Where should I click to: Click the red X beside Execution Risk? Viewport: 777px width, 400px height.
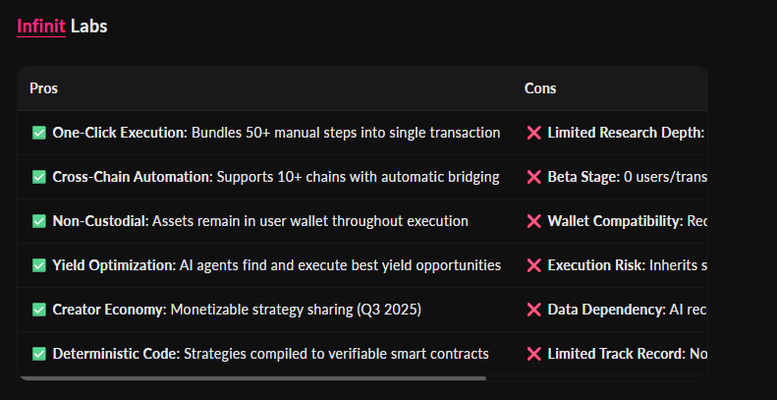(x=534, y=266)
